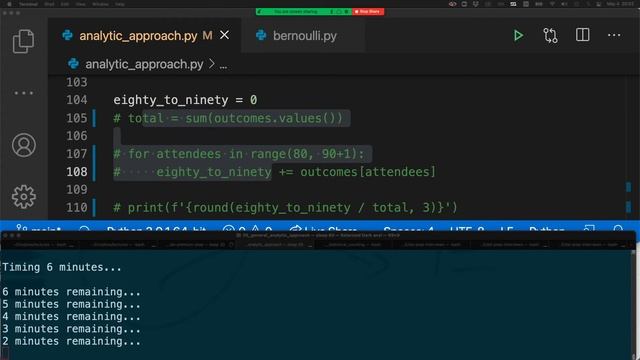The height and width of the screenshot is (360, 640).
Task: Open the Accounts menu icon
Action: point(24,145)
